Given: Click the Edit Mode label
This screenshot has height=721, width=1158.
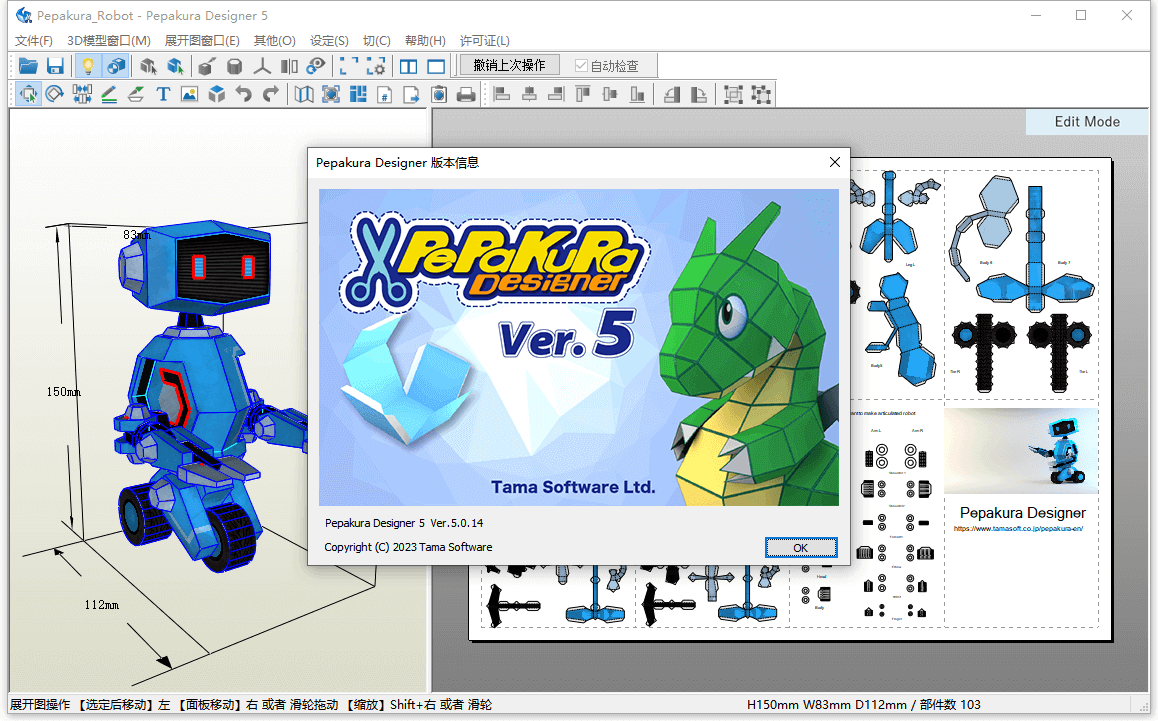Looking at the screenshot, I should (1087, 122).
